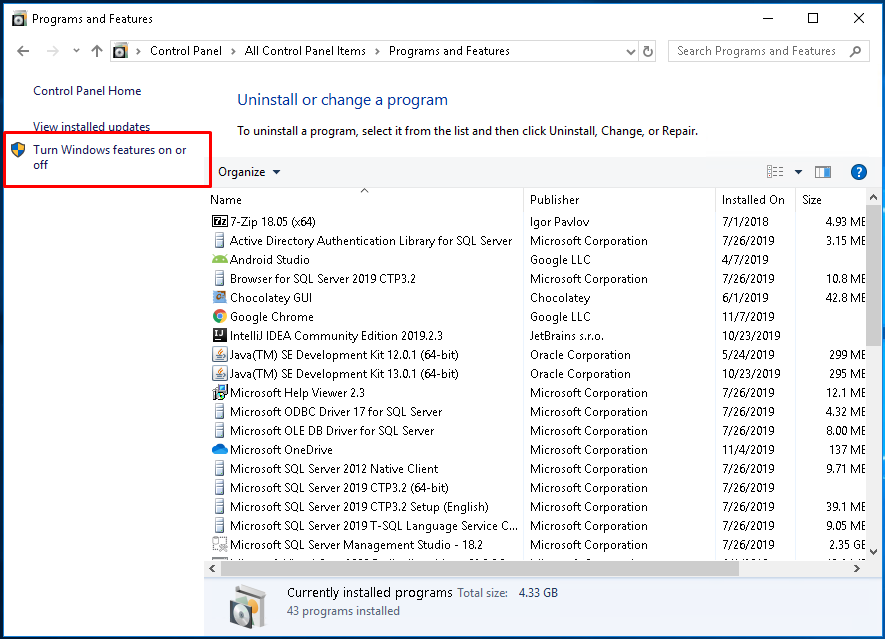Click Igor Pavlov publisher cell

tap(559, 222)
